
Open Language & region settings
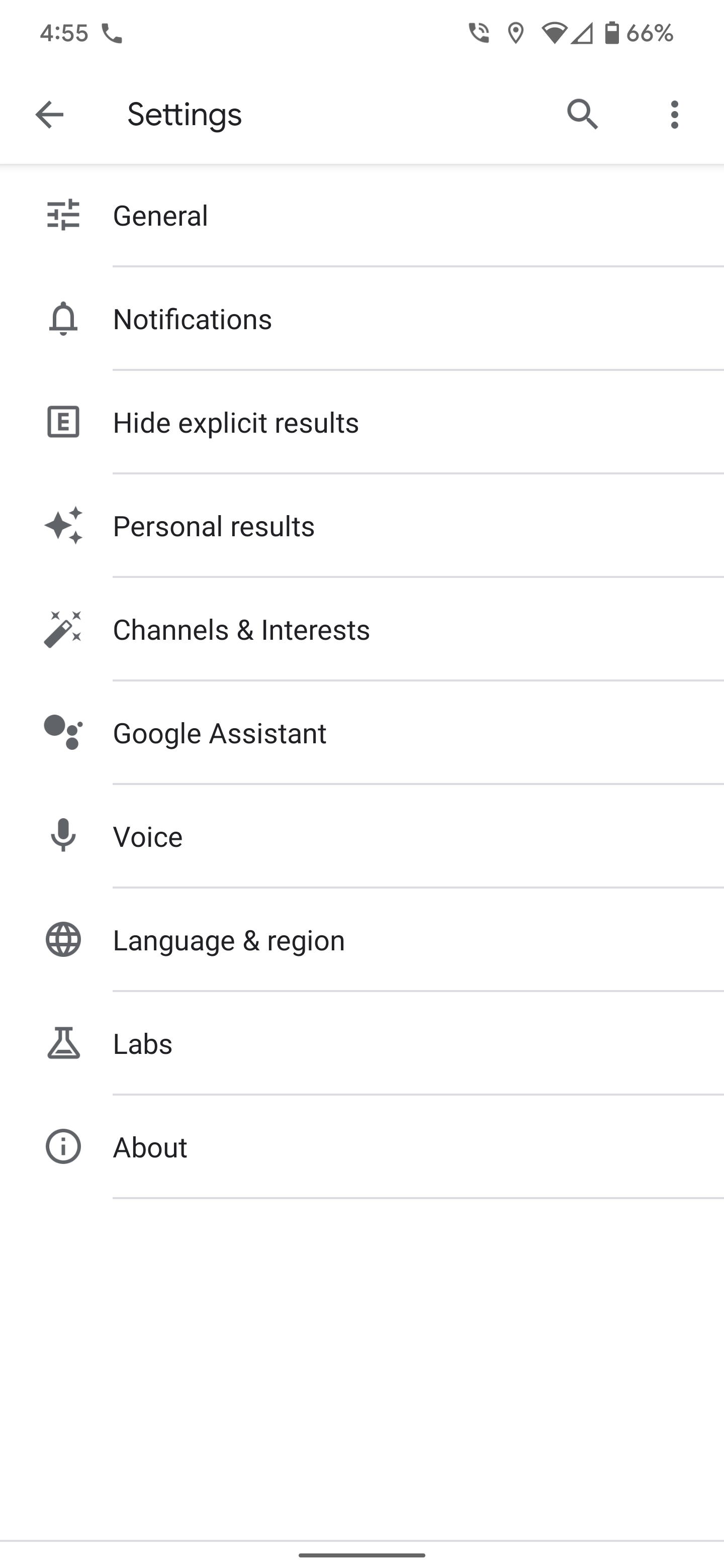[x=229, y=940]
